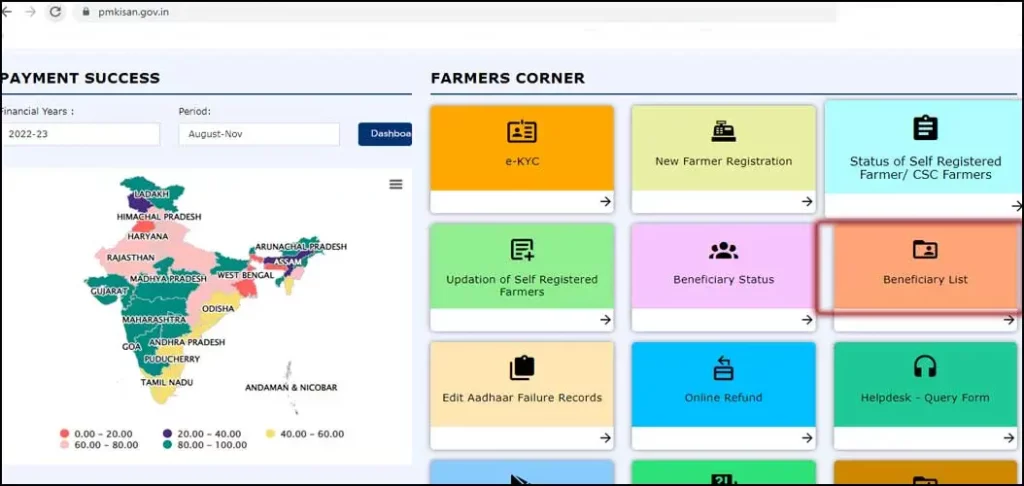Click the arrow under Edit Aadhaar Failure Records
This screenshot has width=1024, height=486.
pos(605,438)
